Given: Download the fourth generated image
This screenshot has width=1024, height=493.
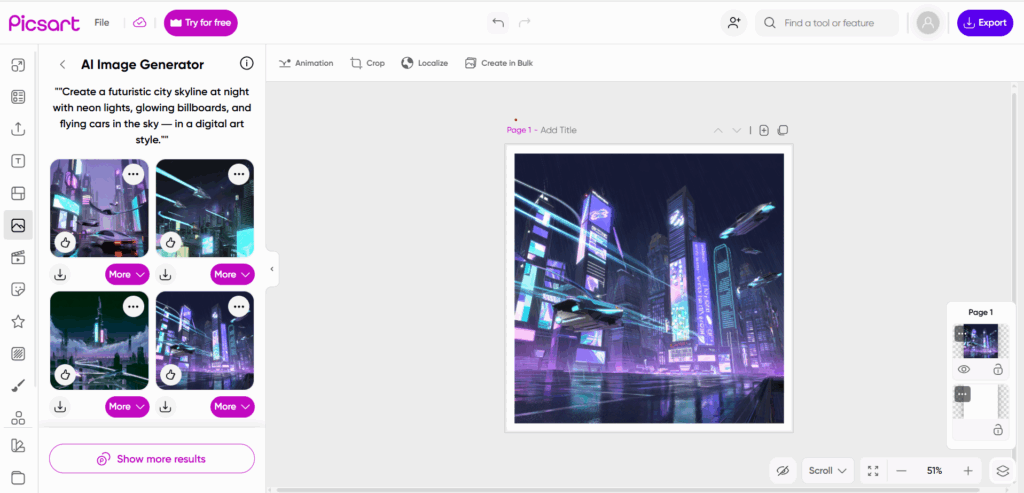Looking at the screenshot, I should [166, 407].
